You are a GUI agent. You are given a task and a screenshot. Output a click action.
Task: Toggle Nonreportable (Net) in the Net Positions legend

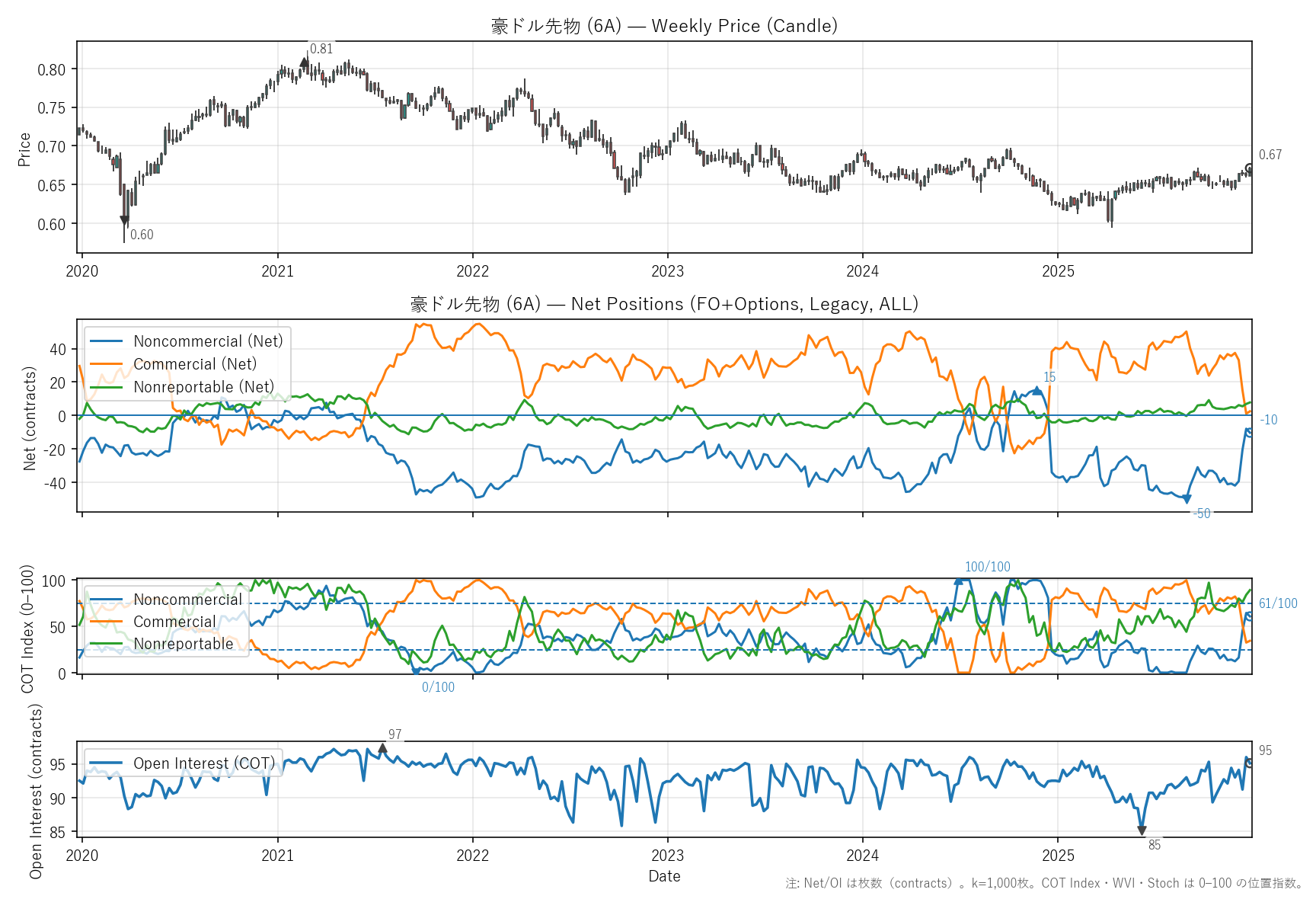pos(203,387)
